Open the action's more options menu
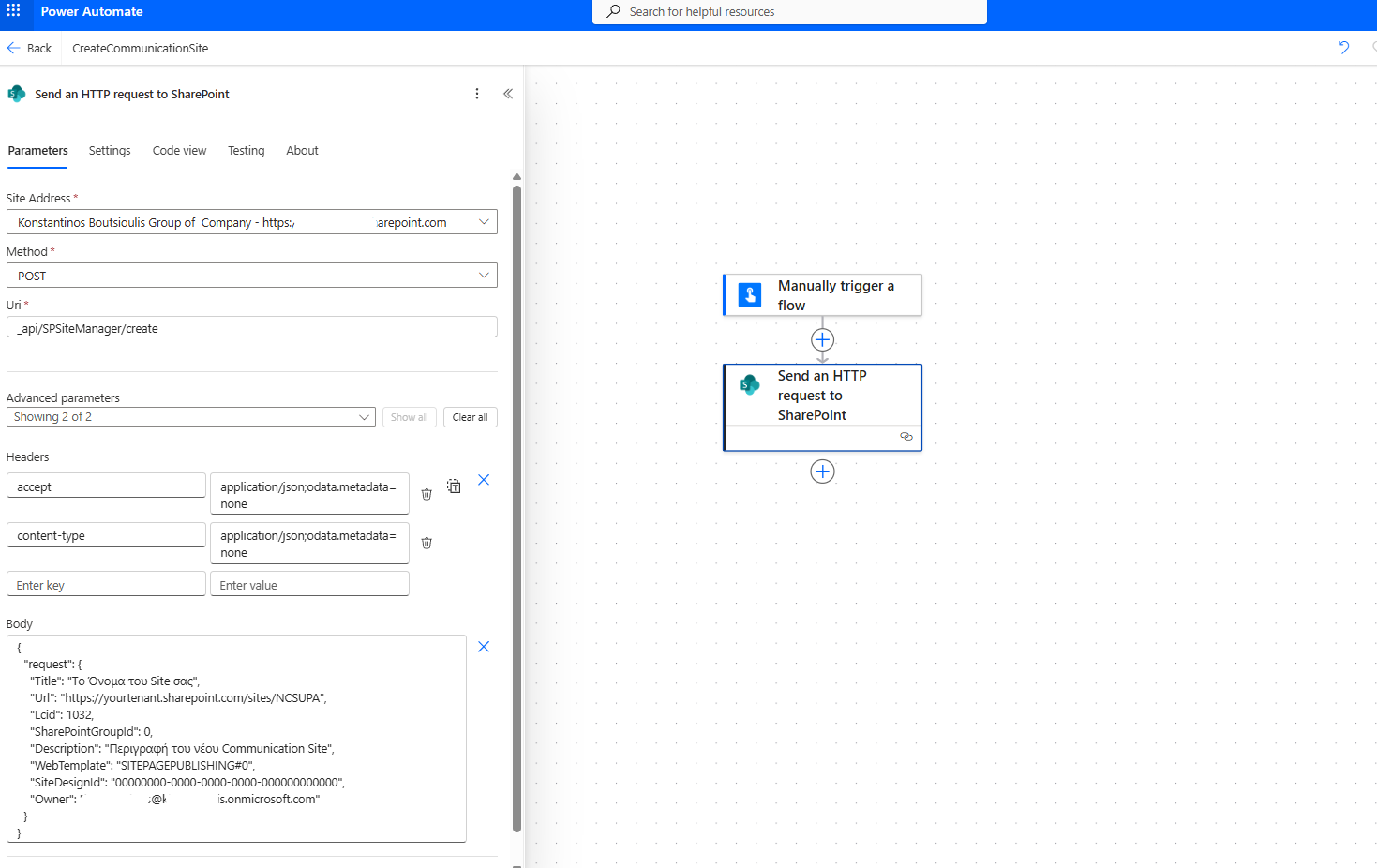1377x868 pixels. [x=477, y=94]
